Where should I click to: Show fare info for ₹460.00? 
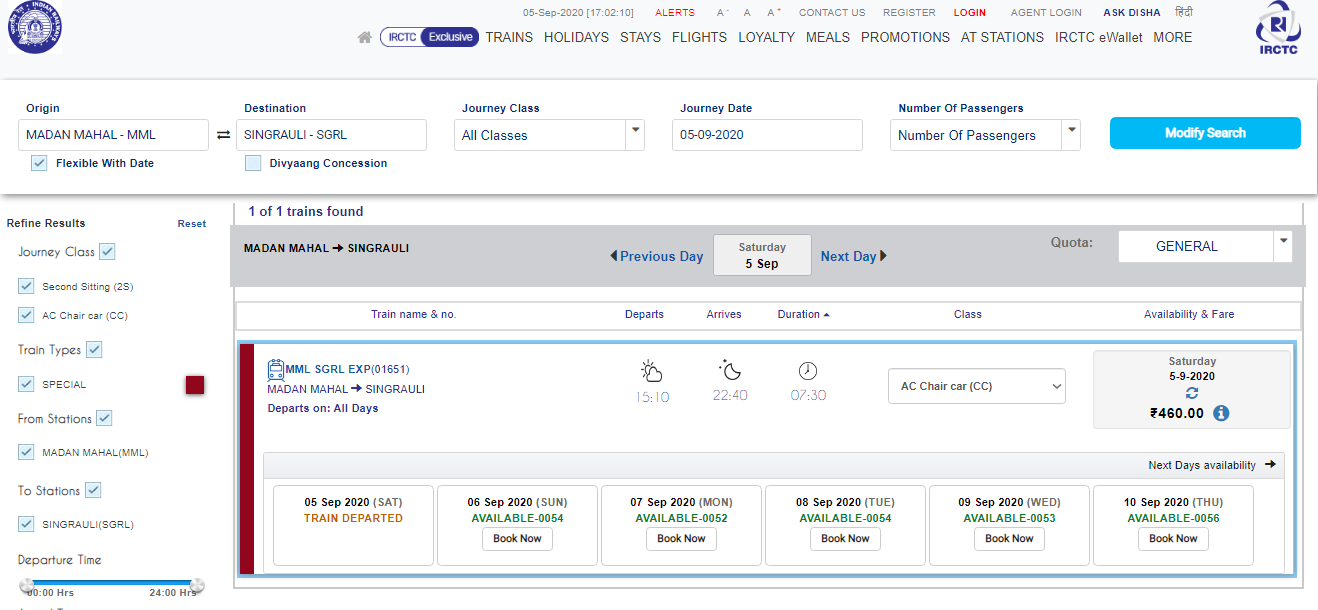pos(1221,413)
